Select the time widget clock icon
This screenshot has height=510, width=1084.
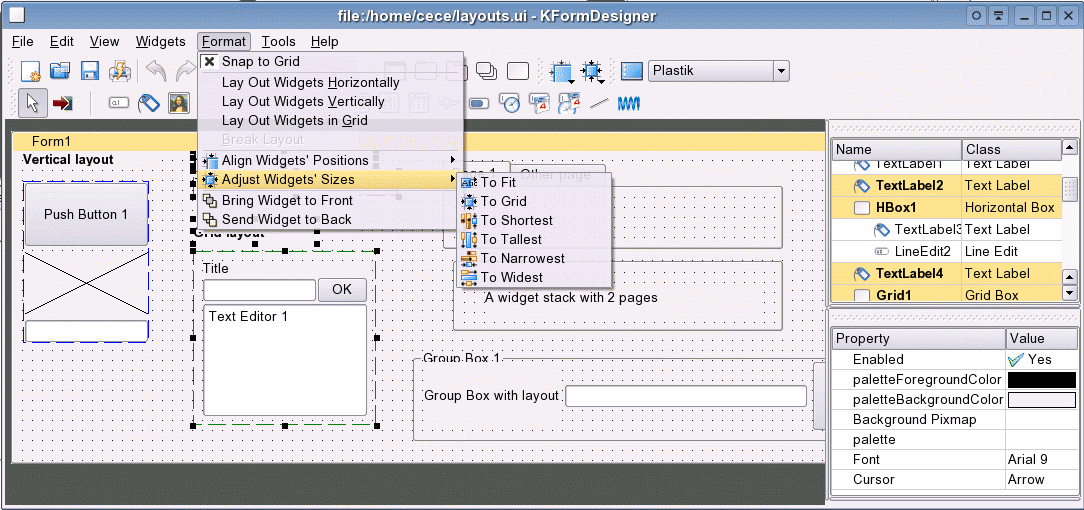(x=510, y=102)
